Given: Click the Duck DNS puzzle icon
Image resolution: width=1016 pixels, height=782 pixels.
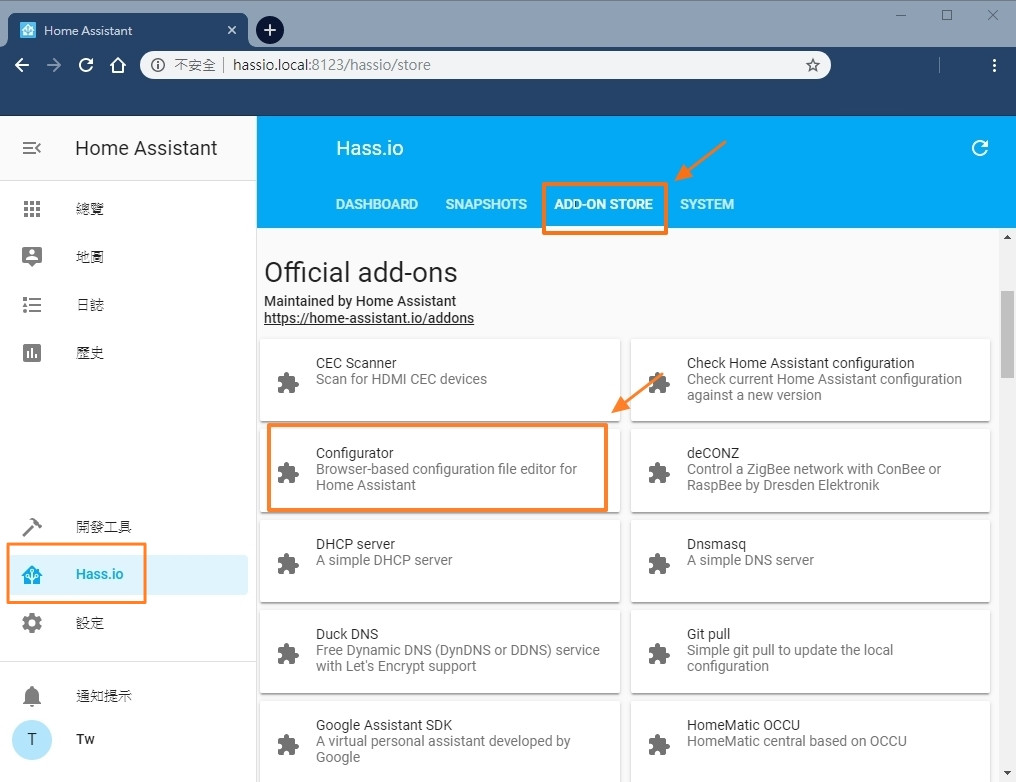Looking at the screenshot, I should tap(288, 654).
